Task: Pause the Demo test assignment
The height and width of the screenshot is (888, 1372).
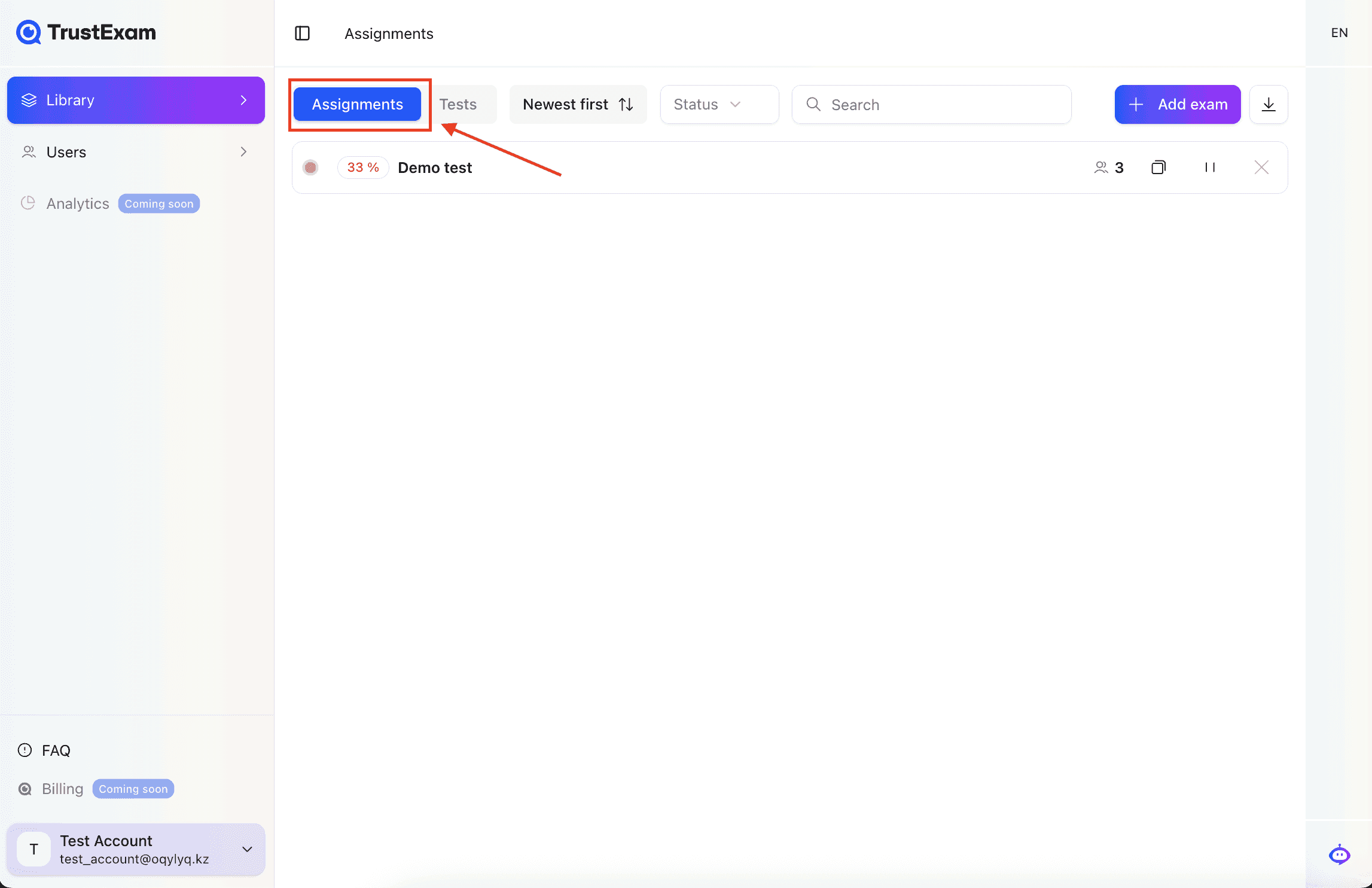Action: [x=1210, y=168]
